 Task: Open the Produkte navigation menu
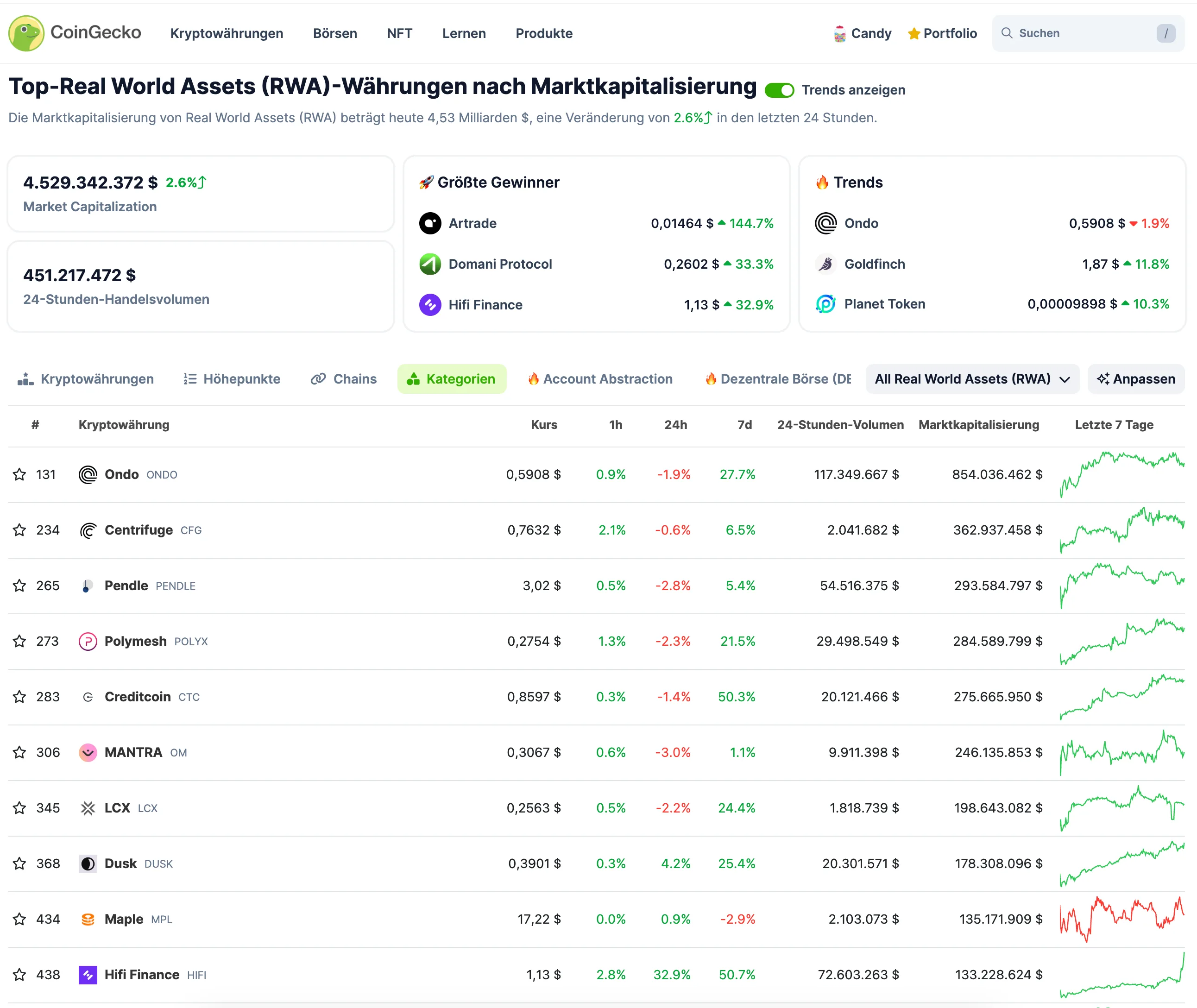544,33
